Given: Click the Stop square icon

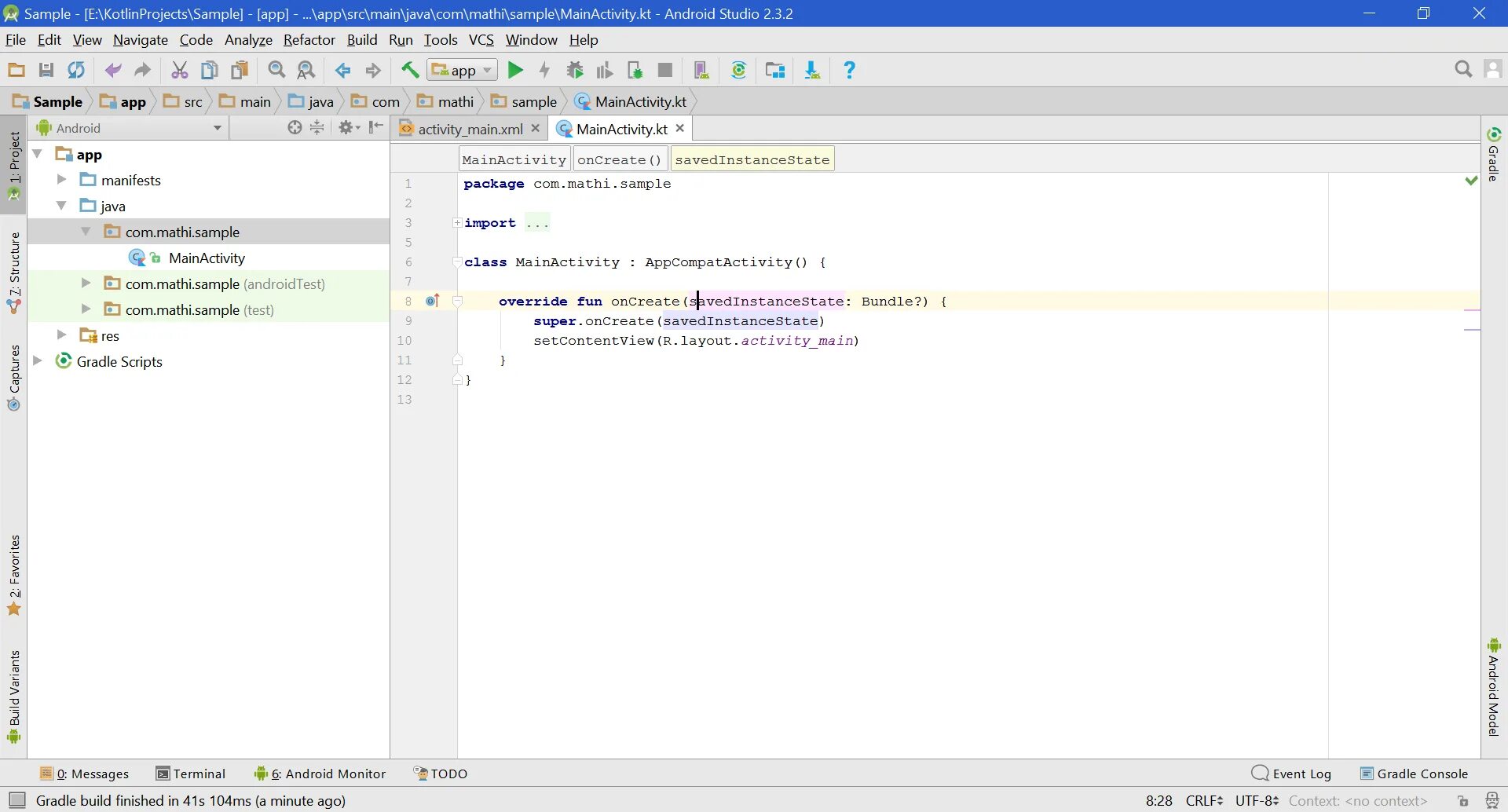Looking at the screenshot, I should [x=665, y=71].
